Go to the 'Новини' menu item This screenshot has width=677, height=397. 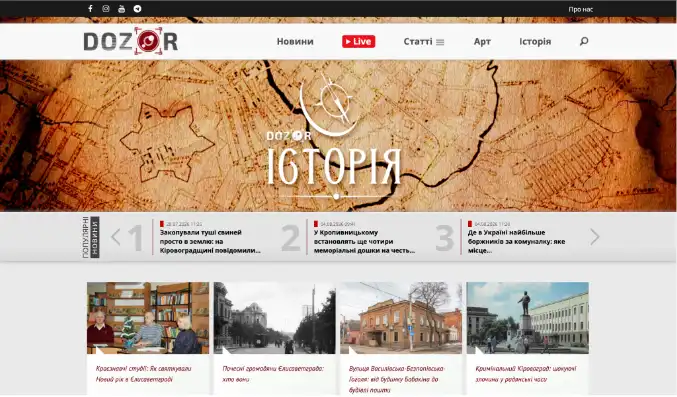tap(295, 41)
